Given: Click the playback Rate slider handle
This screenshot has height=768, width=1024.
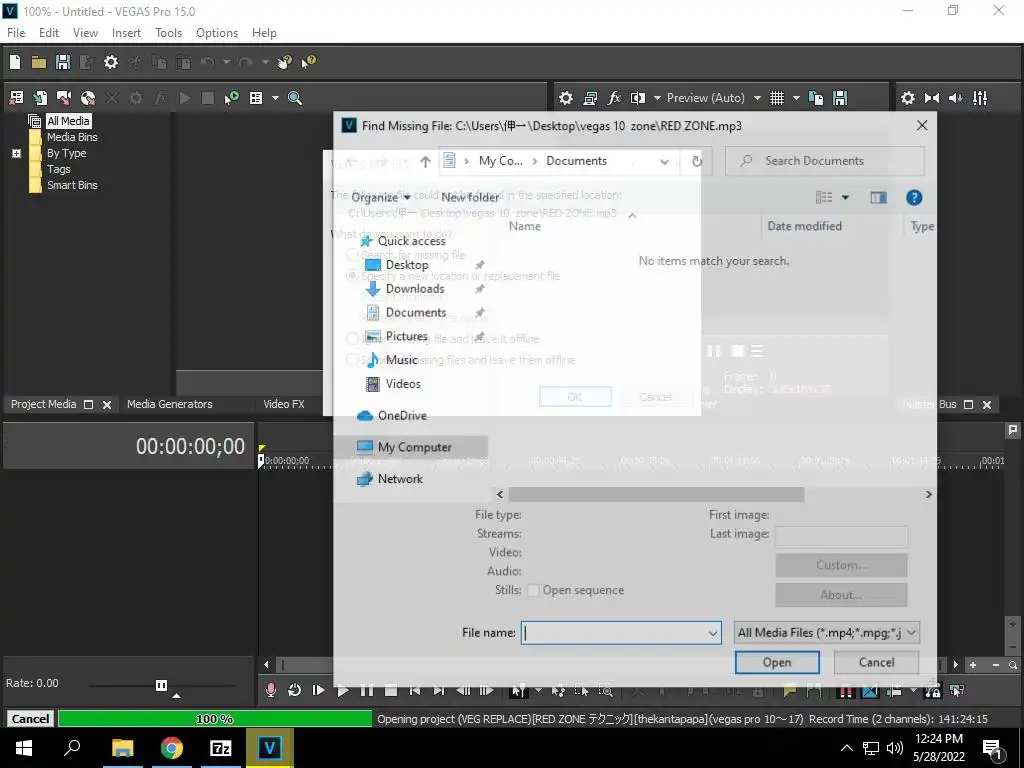Looking at the screenshot, I should click(x=161, y=685).
